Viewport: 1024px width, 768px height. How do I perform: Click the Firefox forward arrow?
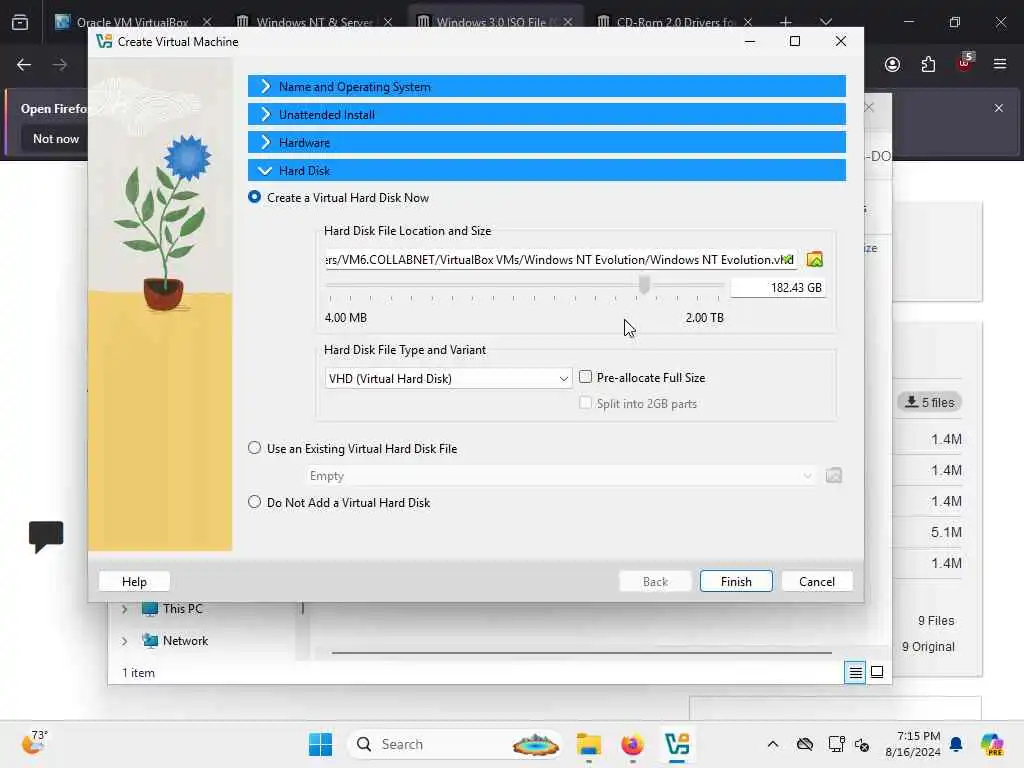[x=59, y=64]
